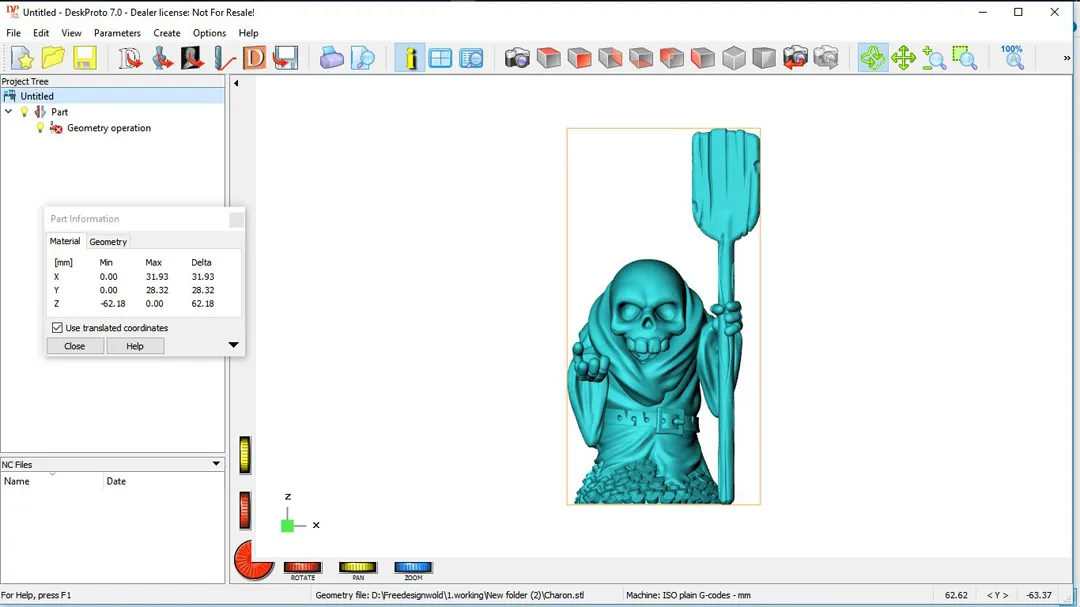
Task: Open the list-with-magnifier viewer settings icon
Action: pos(471,58)
